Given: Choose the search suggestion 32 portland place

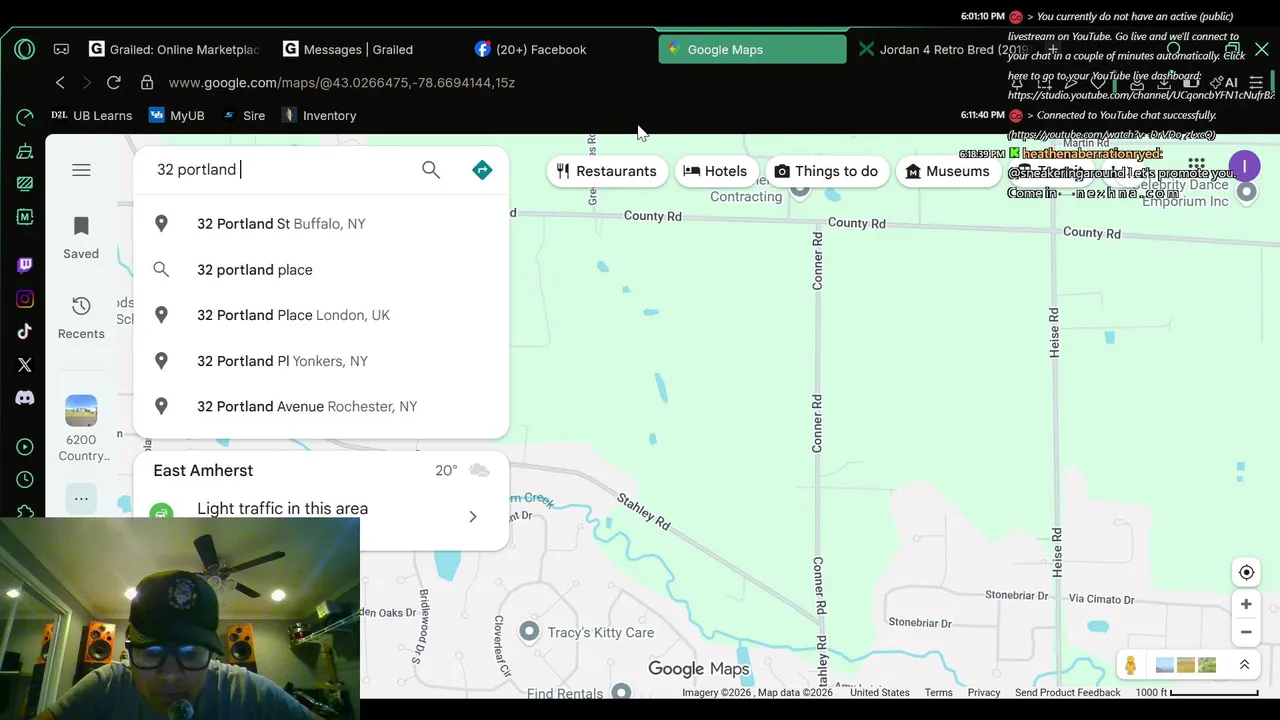Looking at the screenshot, I should pos(321,270).
